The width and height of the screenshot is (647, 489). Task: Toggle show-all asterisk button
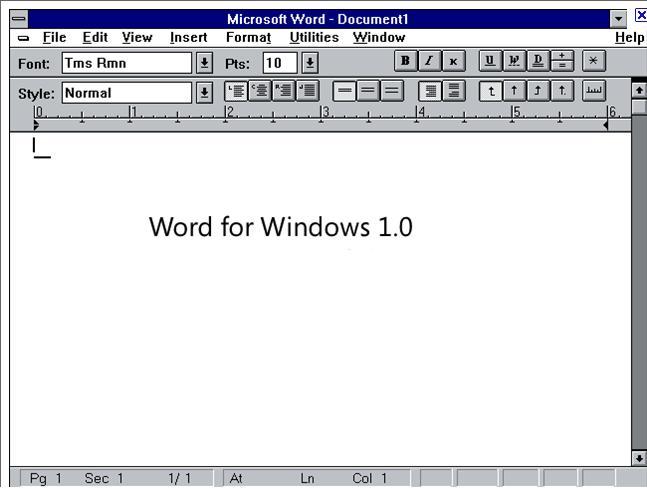click(x=593, y=61)
